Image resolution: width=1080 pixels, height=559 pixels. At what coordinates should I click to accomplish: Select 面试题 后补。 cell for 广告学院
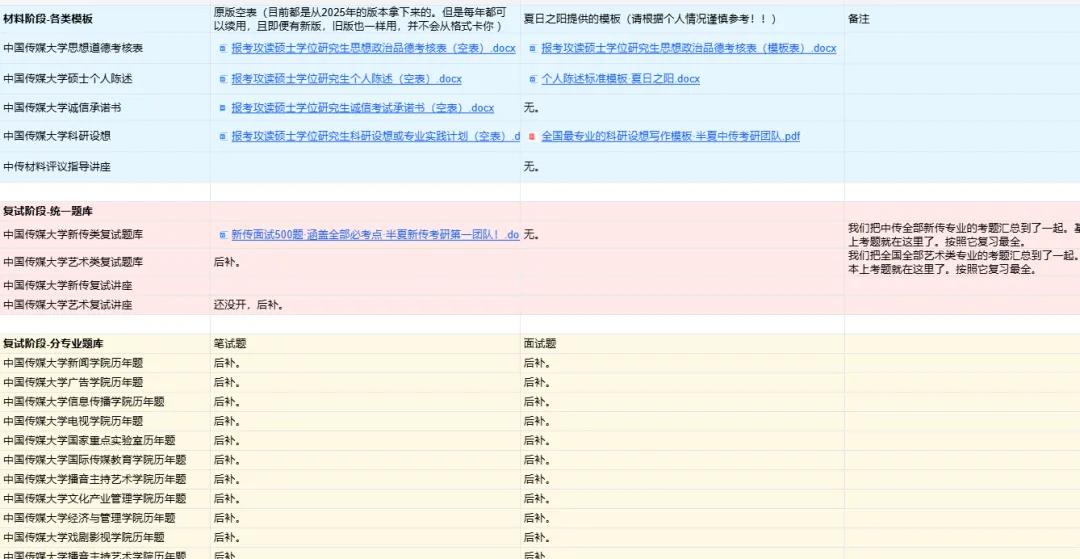click(x=683, y=382)
